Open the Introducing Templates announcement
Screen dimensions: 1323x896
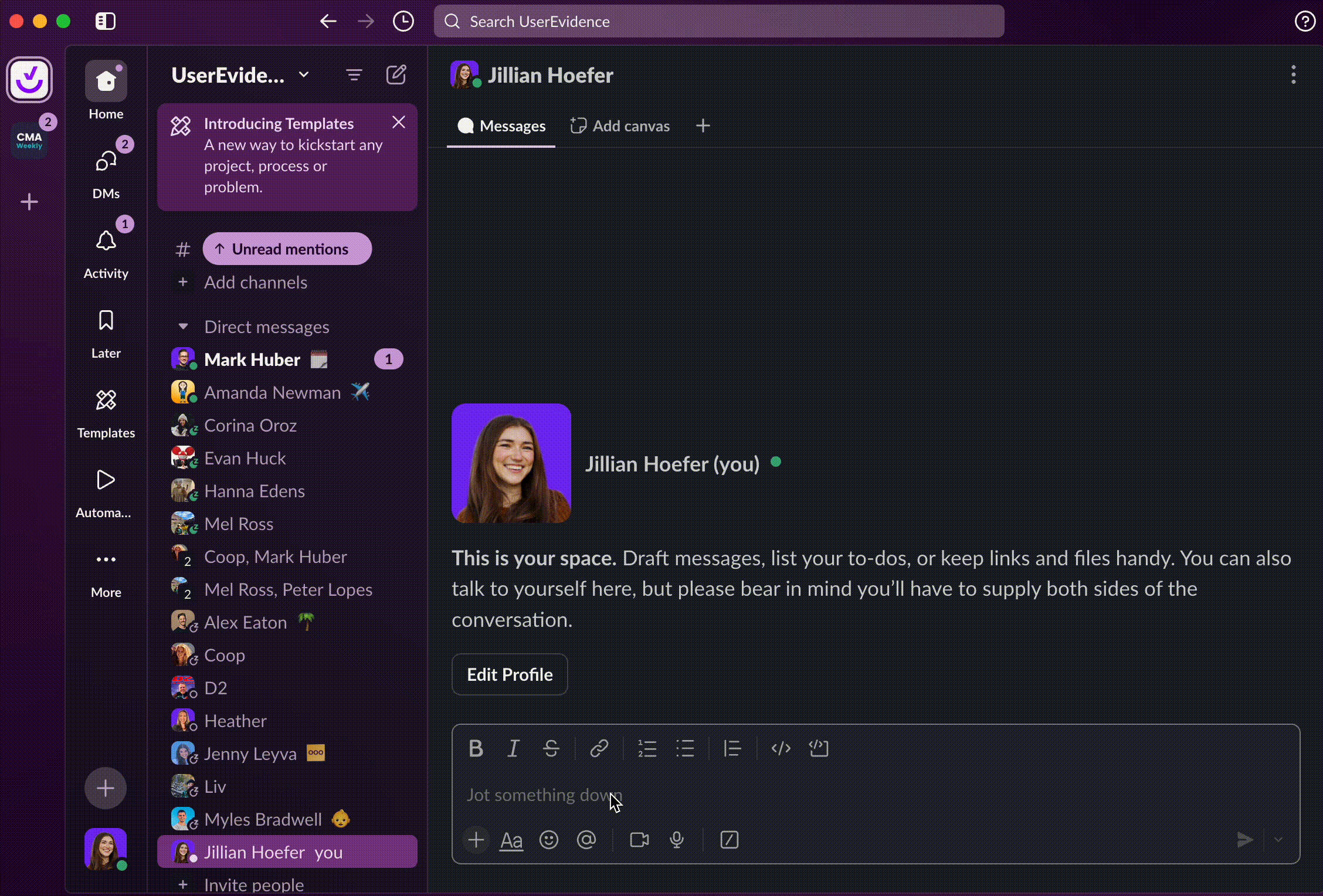287,157
